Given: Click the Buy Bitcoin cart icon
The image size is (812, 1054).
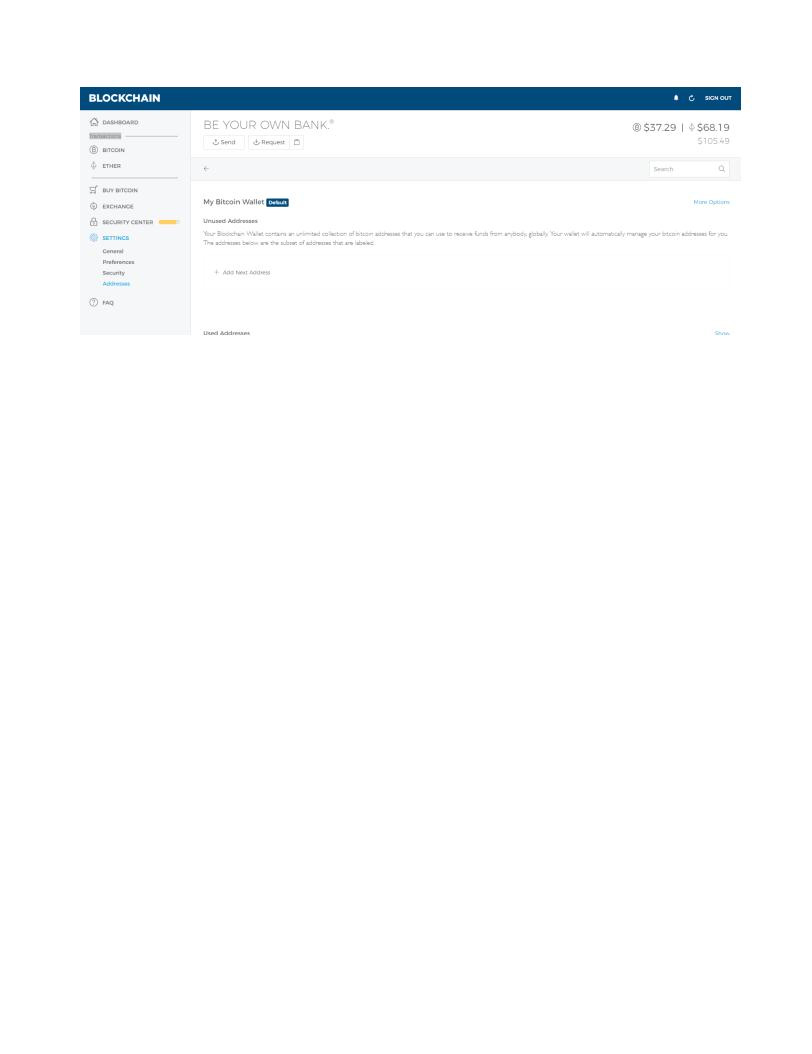Looking at the screenshot, I should (93, 190).
